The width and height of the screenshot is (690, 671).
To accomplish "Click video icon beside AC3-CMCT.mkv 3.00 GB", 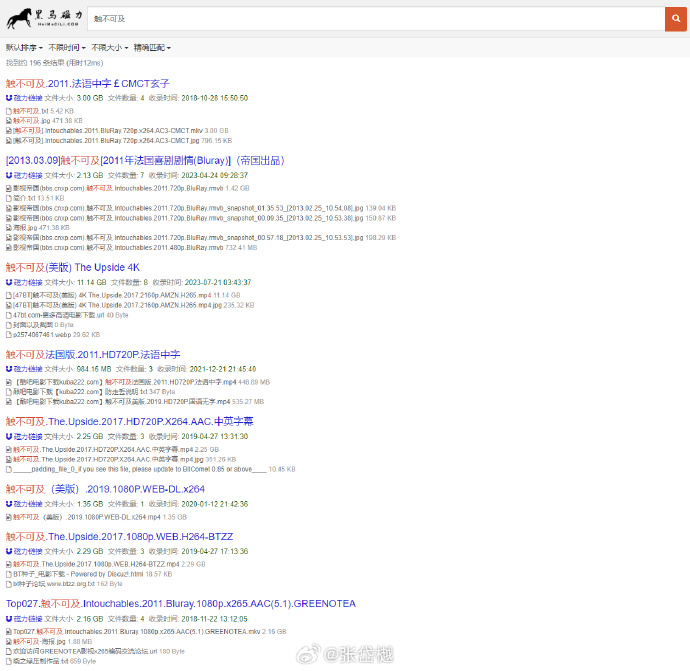I will [9, 131].
